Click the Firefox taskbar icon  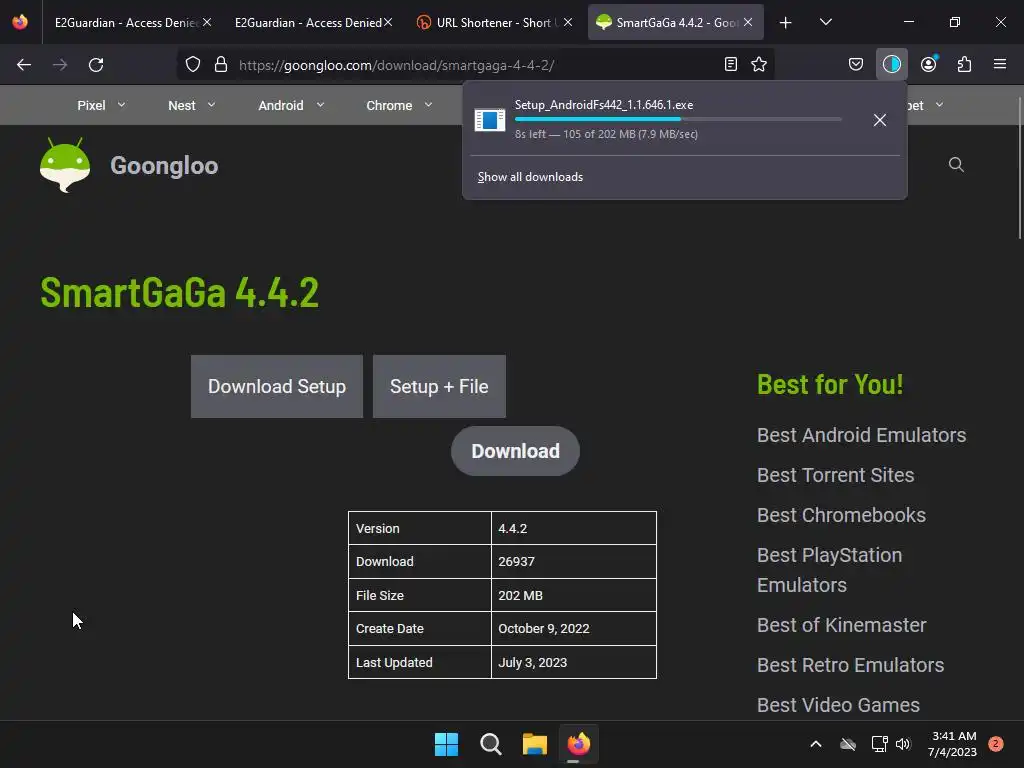[x=579, y=744]
